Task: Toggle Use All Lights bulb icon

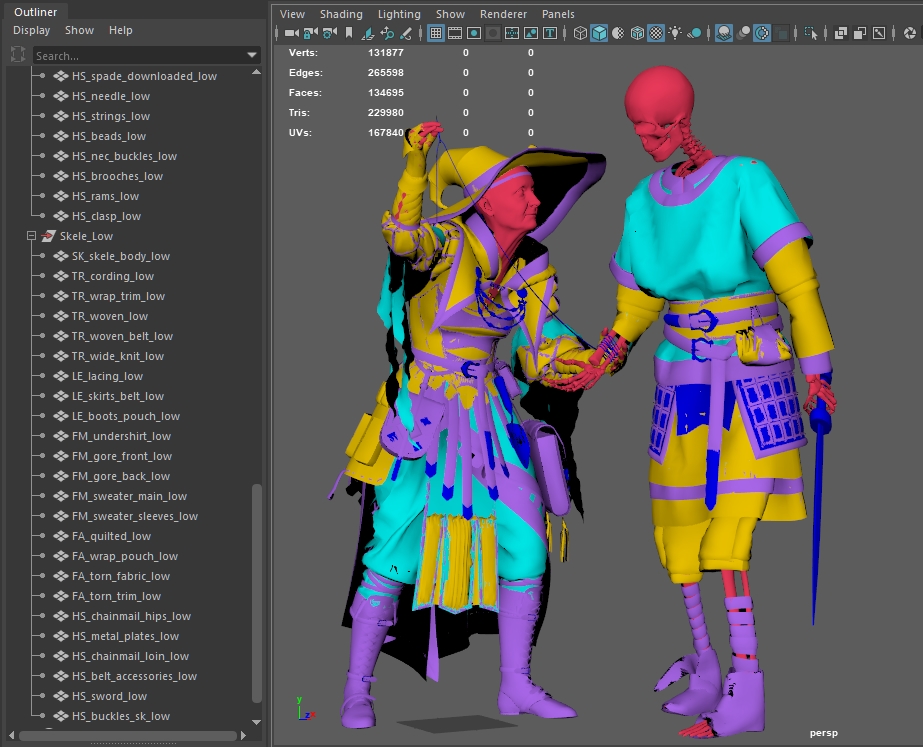Action: coord(675,33)
